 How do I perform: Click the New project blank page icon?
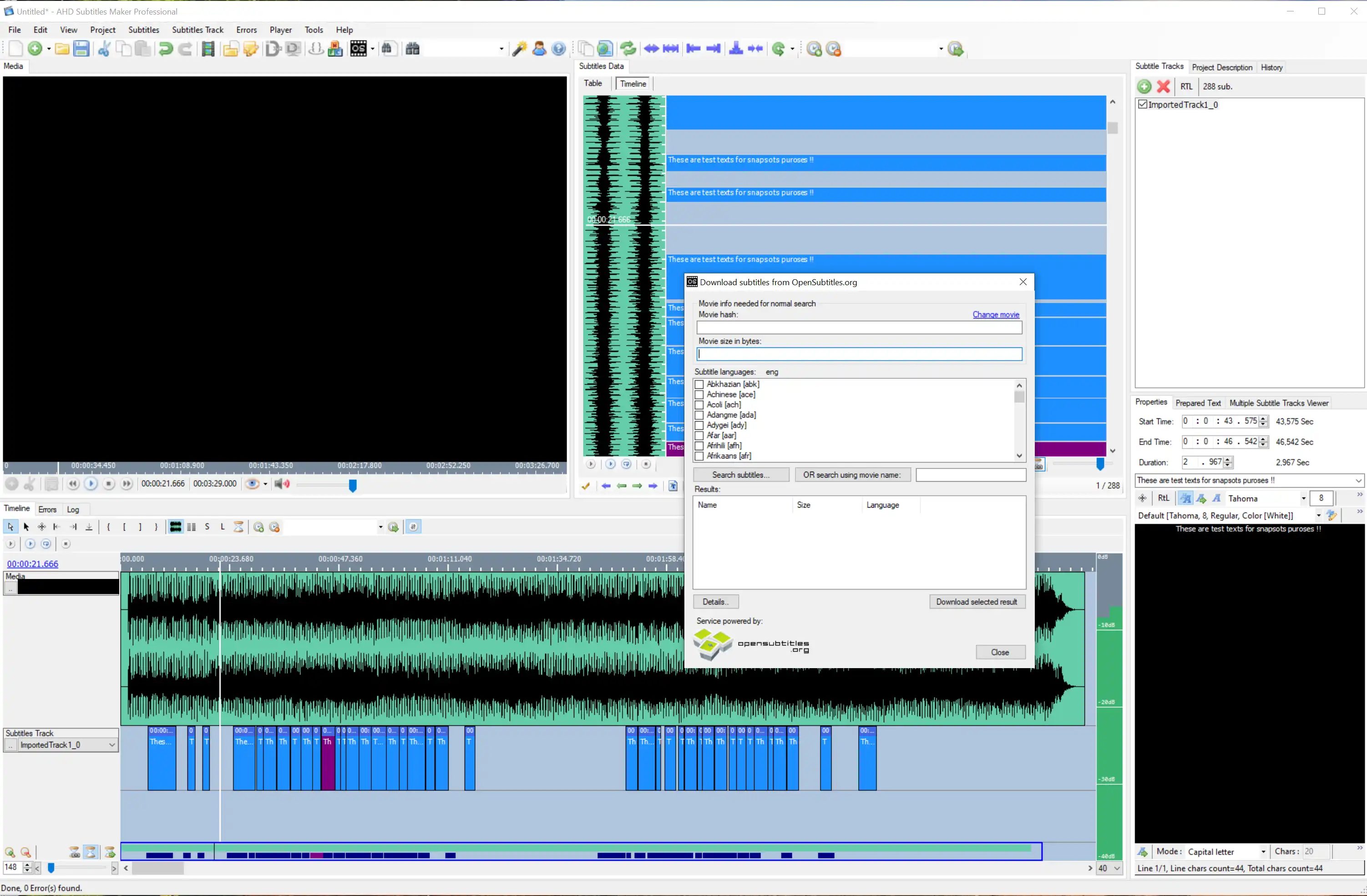tap(15, 49)
